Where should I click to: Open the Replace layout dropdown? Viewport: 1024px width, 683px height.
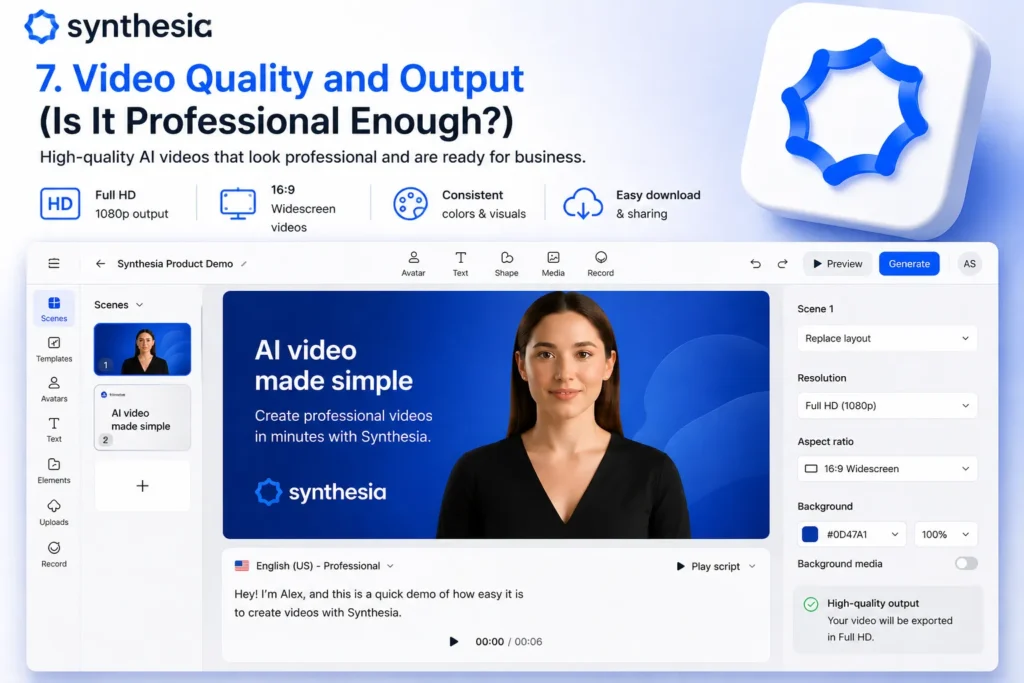pos(887,338)
